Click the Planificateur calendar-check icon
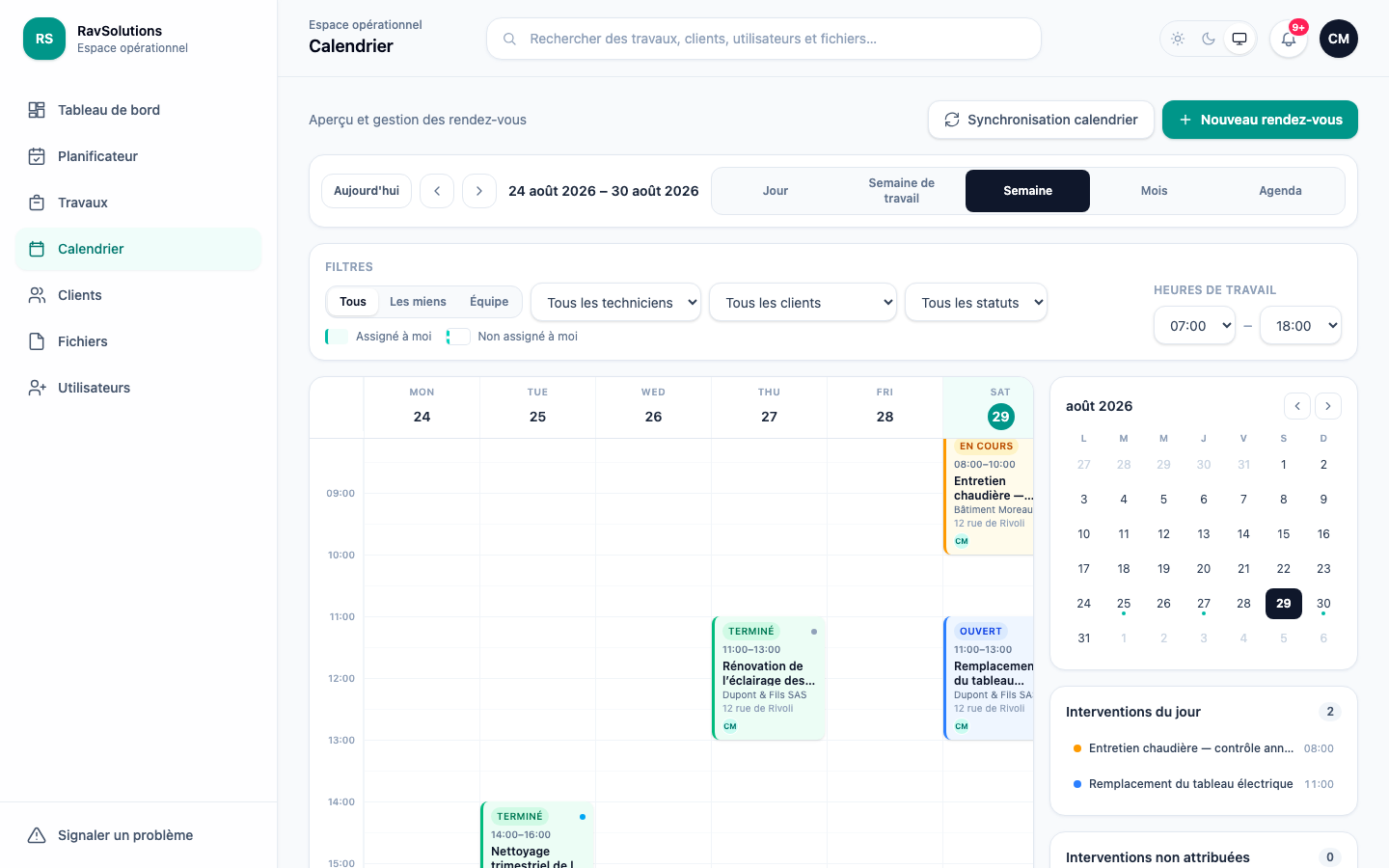 click(x=37, y=156)
